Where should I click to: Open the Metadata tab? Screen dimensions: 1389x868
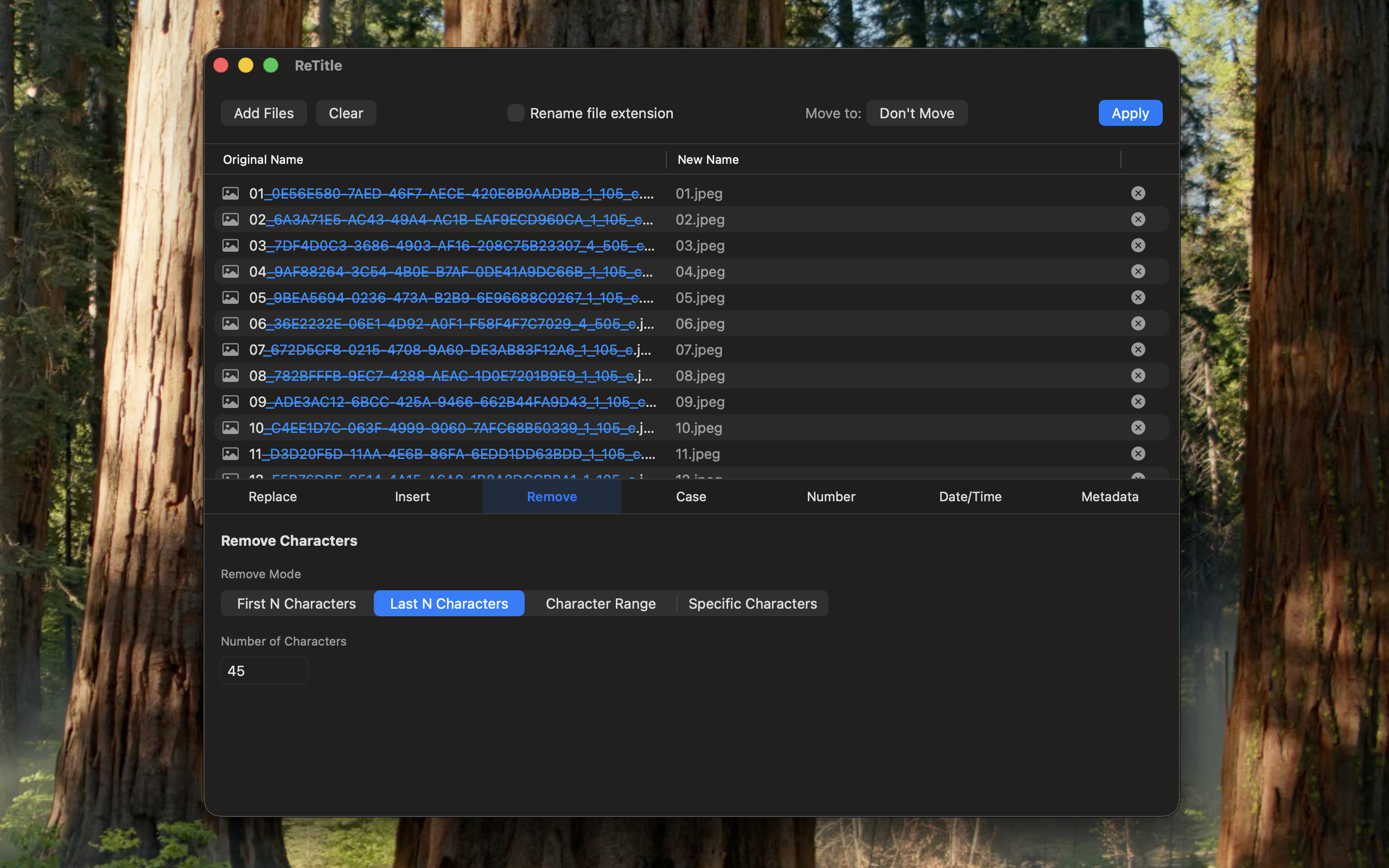click(x=1109, y=496)
